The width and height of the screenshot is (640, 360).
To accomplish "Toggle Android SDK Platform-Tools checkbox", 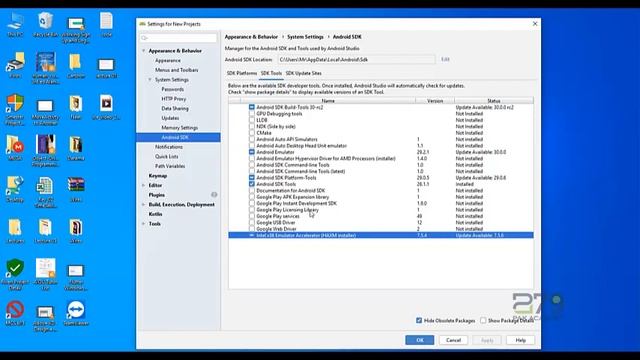I will pos(251,178).
